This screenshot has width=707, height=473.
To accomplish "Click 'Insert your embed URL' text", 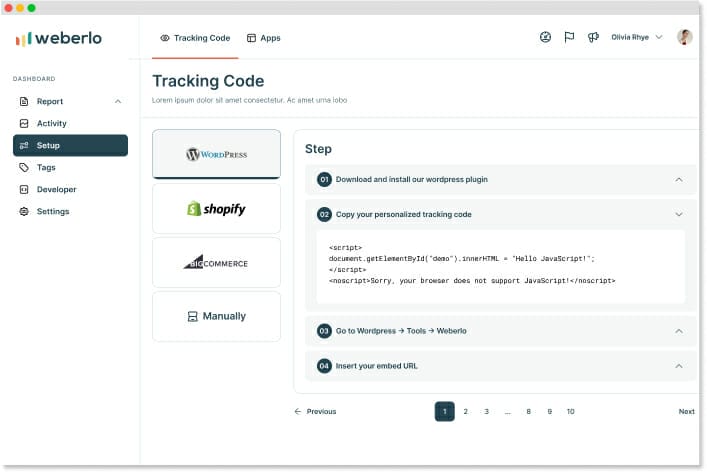I will (376, 366).
